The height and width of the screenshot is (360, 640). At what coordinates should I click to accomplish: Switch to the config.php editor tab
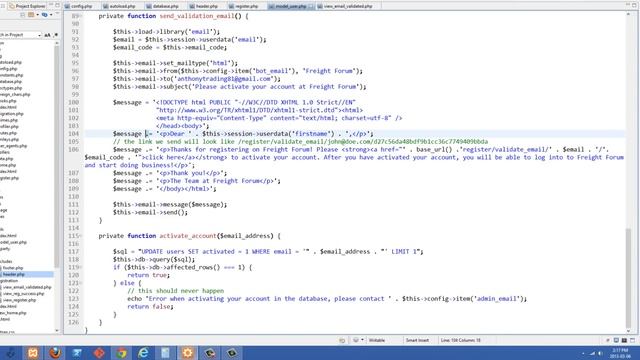point(78,6)
